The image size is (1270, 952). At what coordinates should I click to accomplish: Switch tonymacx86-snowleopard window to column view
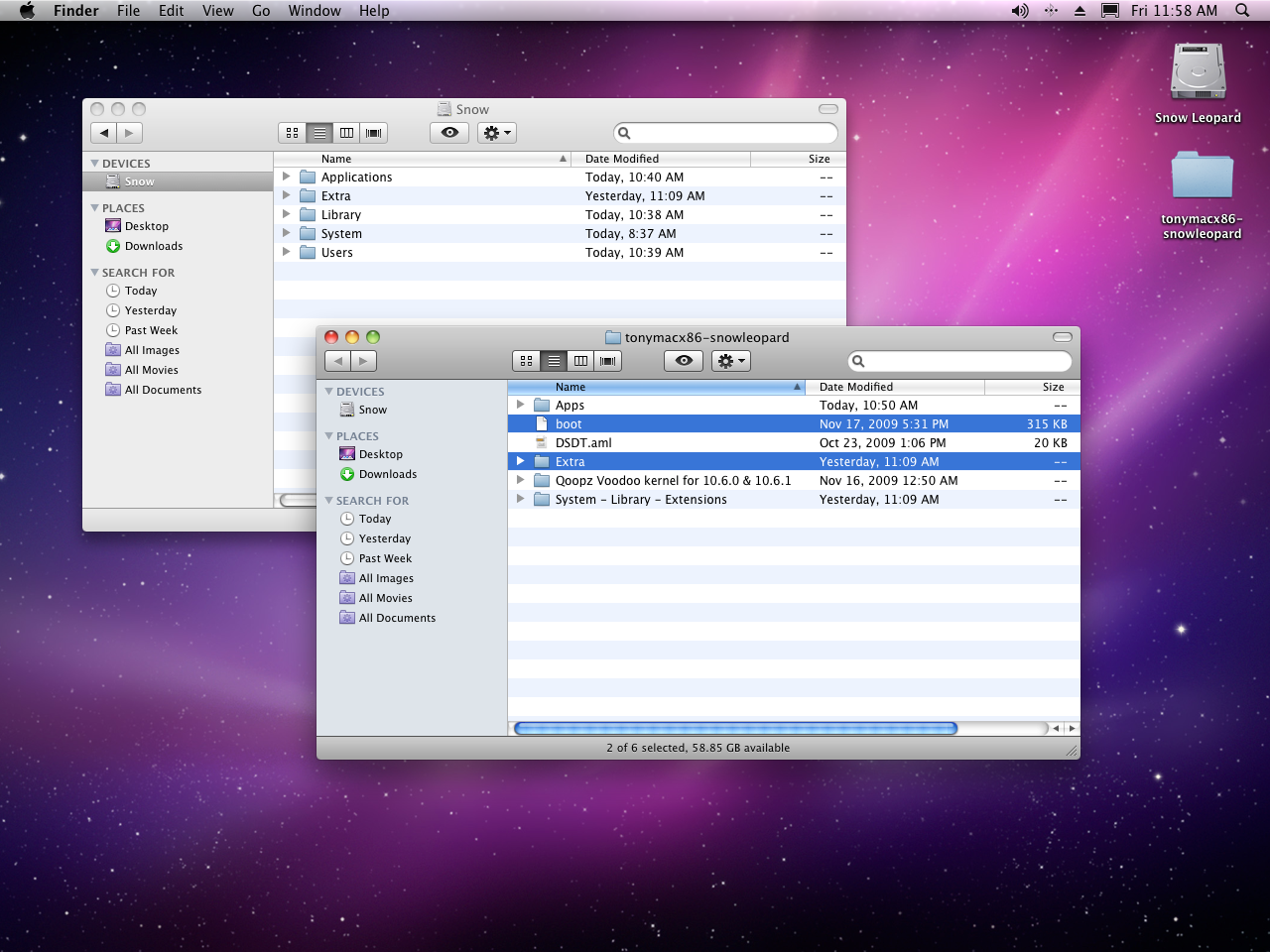point(580,361)
